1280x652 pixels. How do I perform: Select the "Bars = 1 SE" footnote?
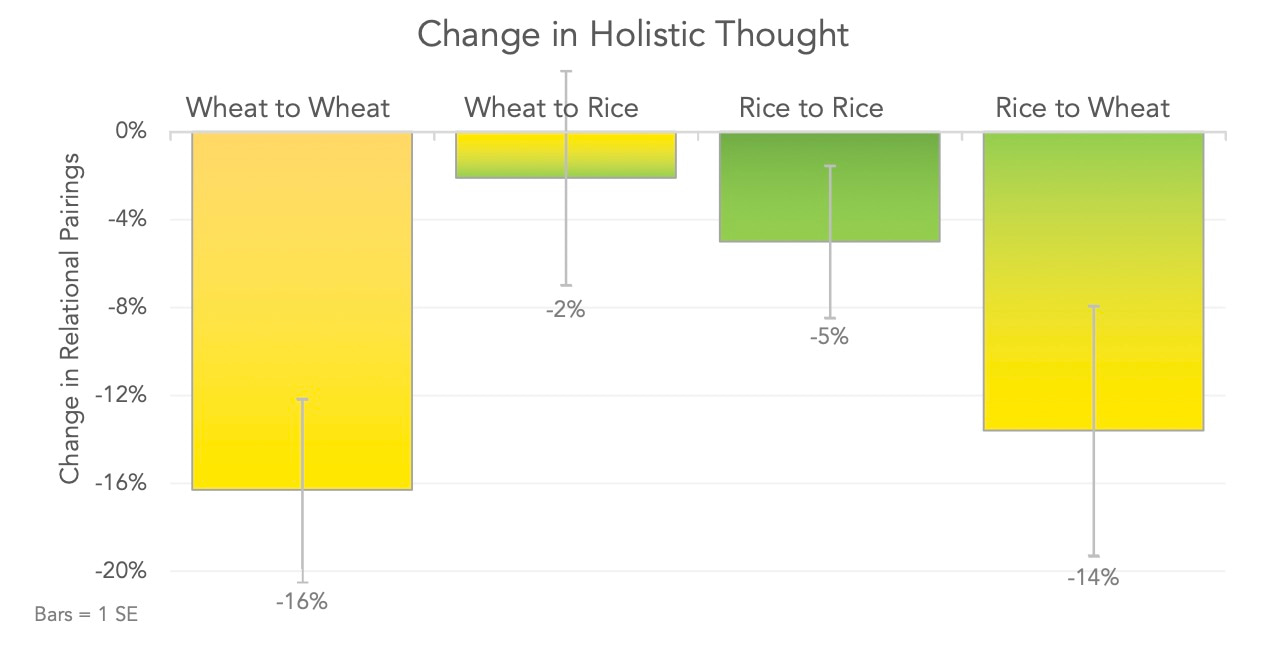(x=86, y=615)
